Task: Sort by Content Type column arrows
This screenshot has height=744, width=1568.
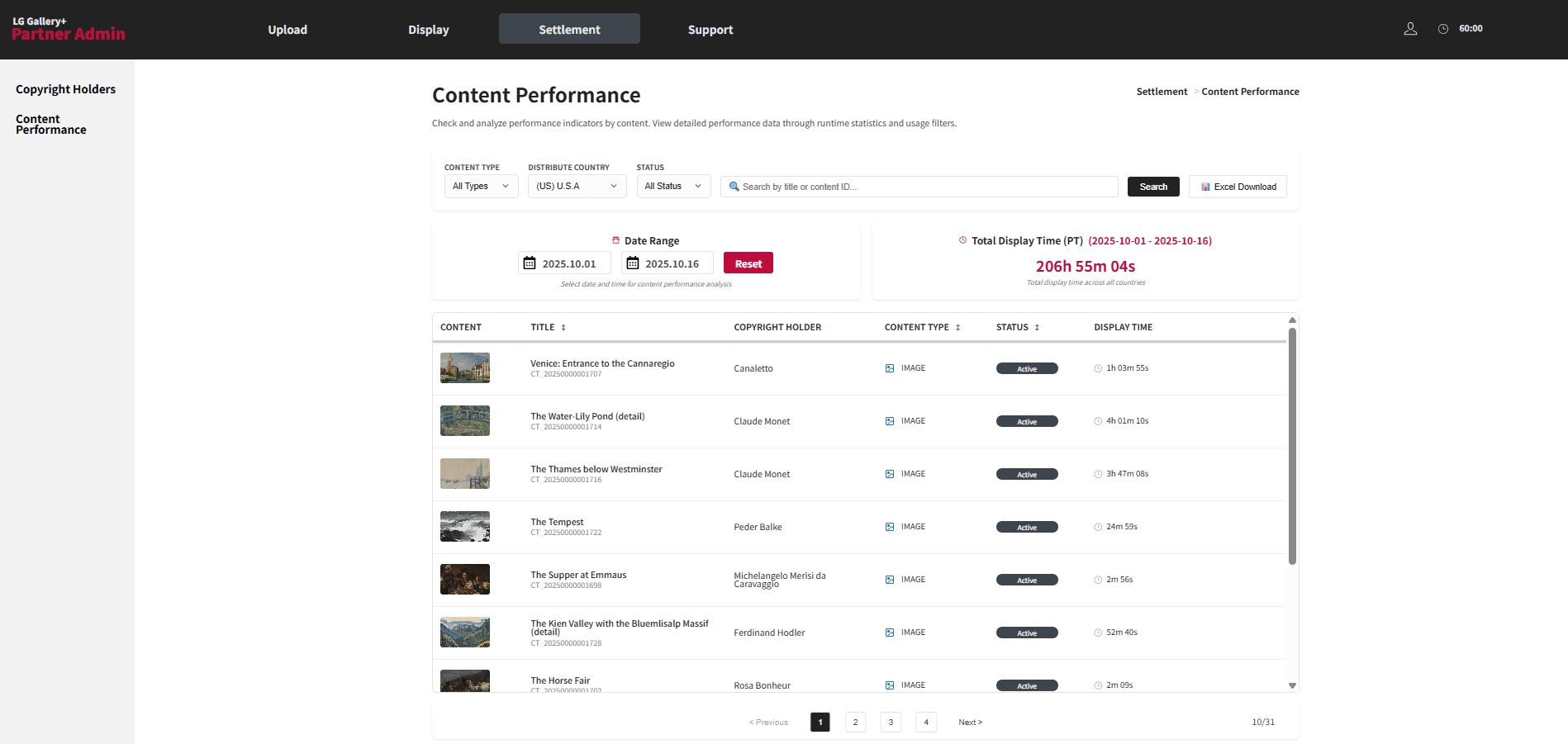Action: click(x=957, y=328)
